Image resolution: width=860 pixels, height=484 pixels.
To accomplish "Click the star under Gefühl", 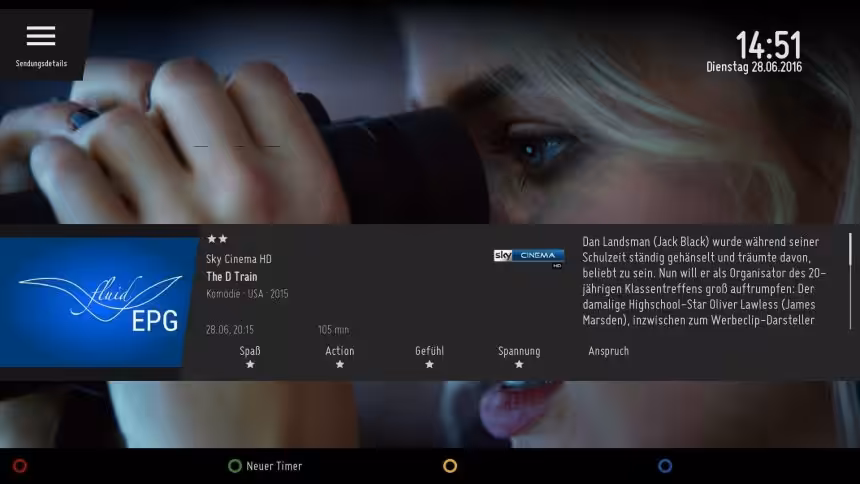I will pos(429,365).
